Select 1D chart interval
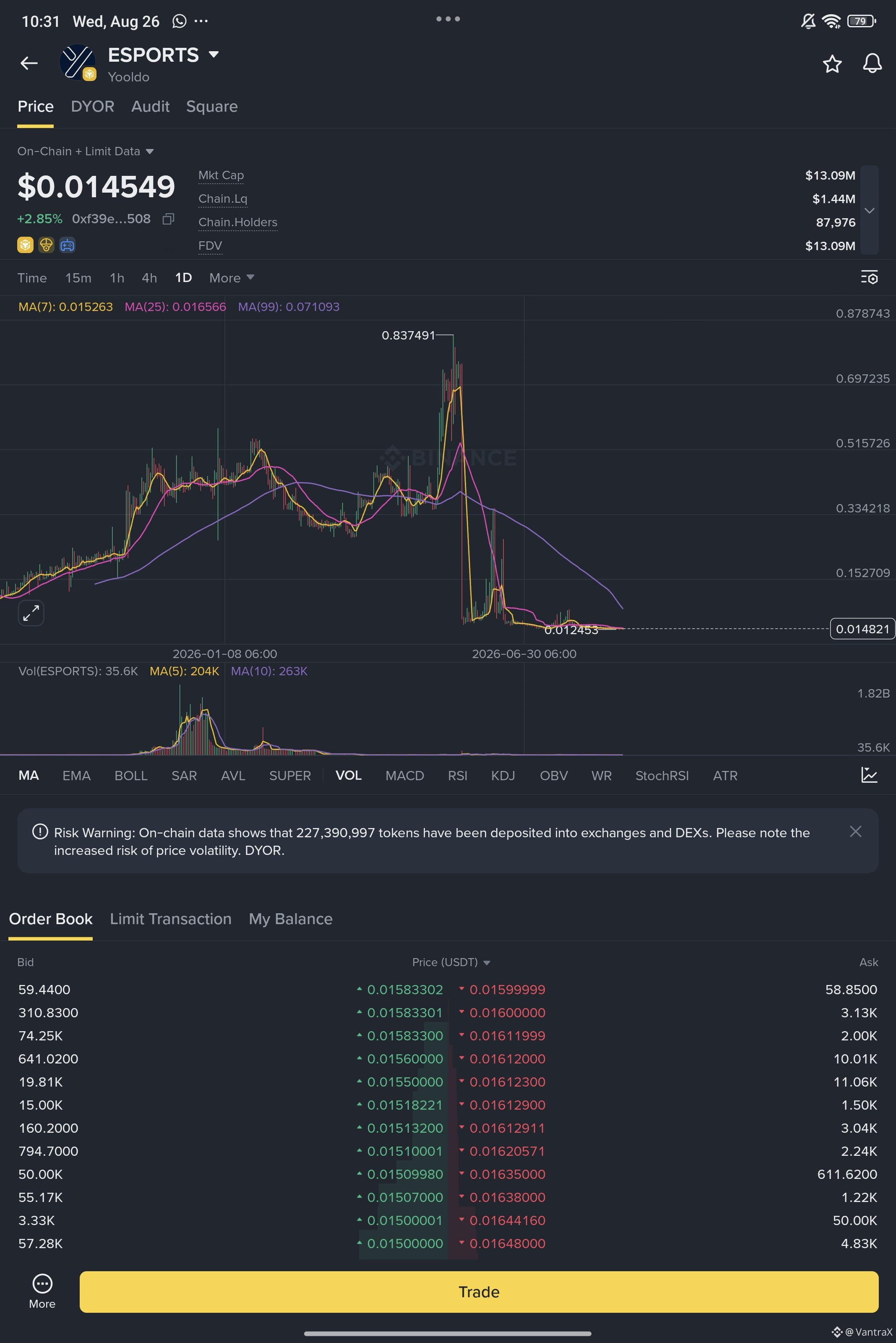896x1343 pixels. coord(183,278)
